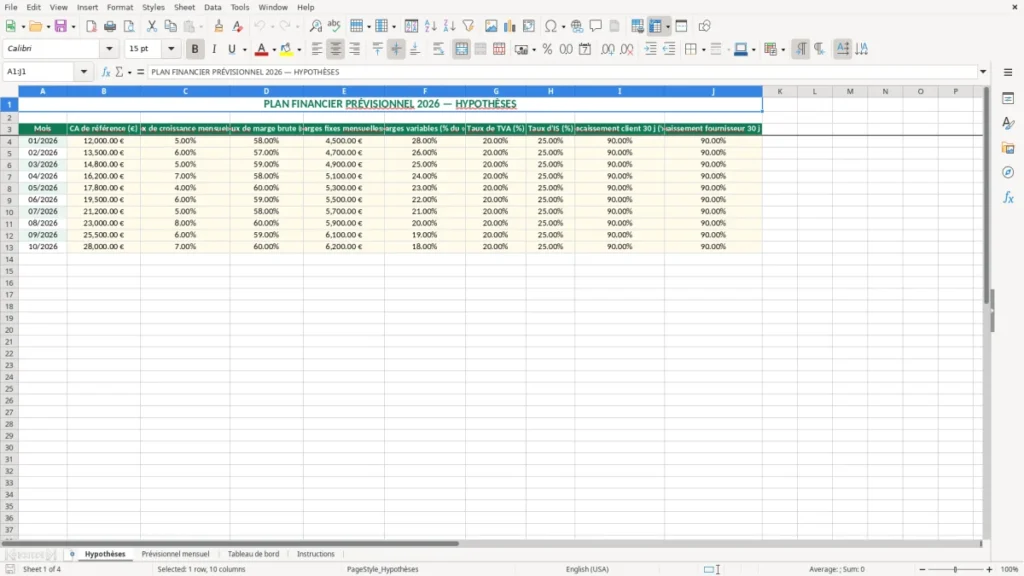1024x576 pixels.
Task: Format cell as date calendar icon
Action: point(585,49)
